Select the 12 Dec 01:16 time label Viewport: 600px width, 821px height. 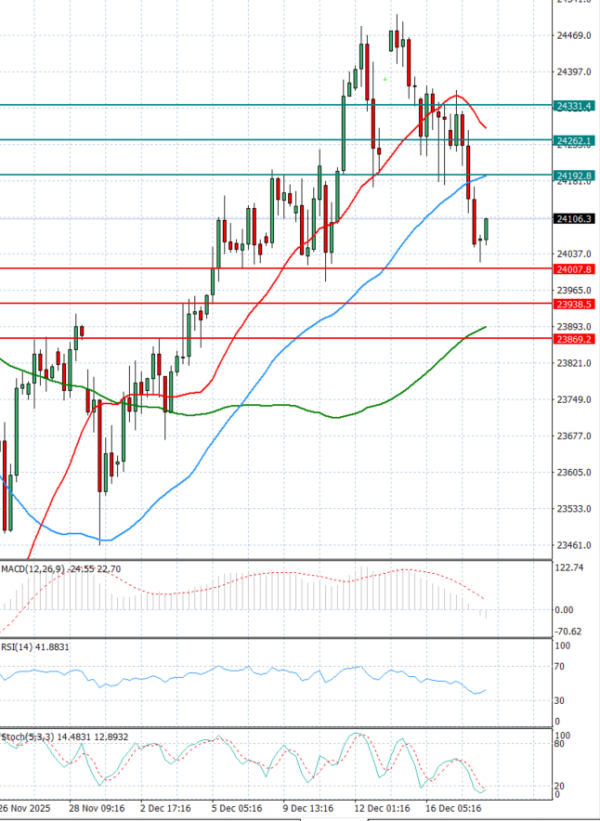[x=381, y=807]
